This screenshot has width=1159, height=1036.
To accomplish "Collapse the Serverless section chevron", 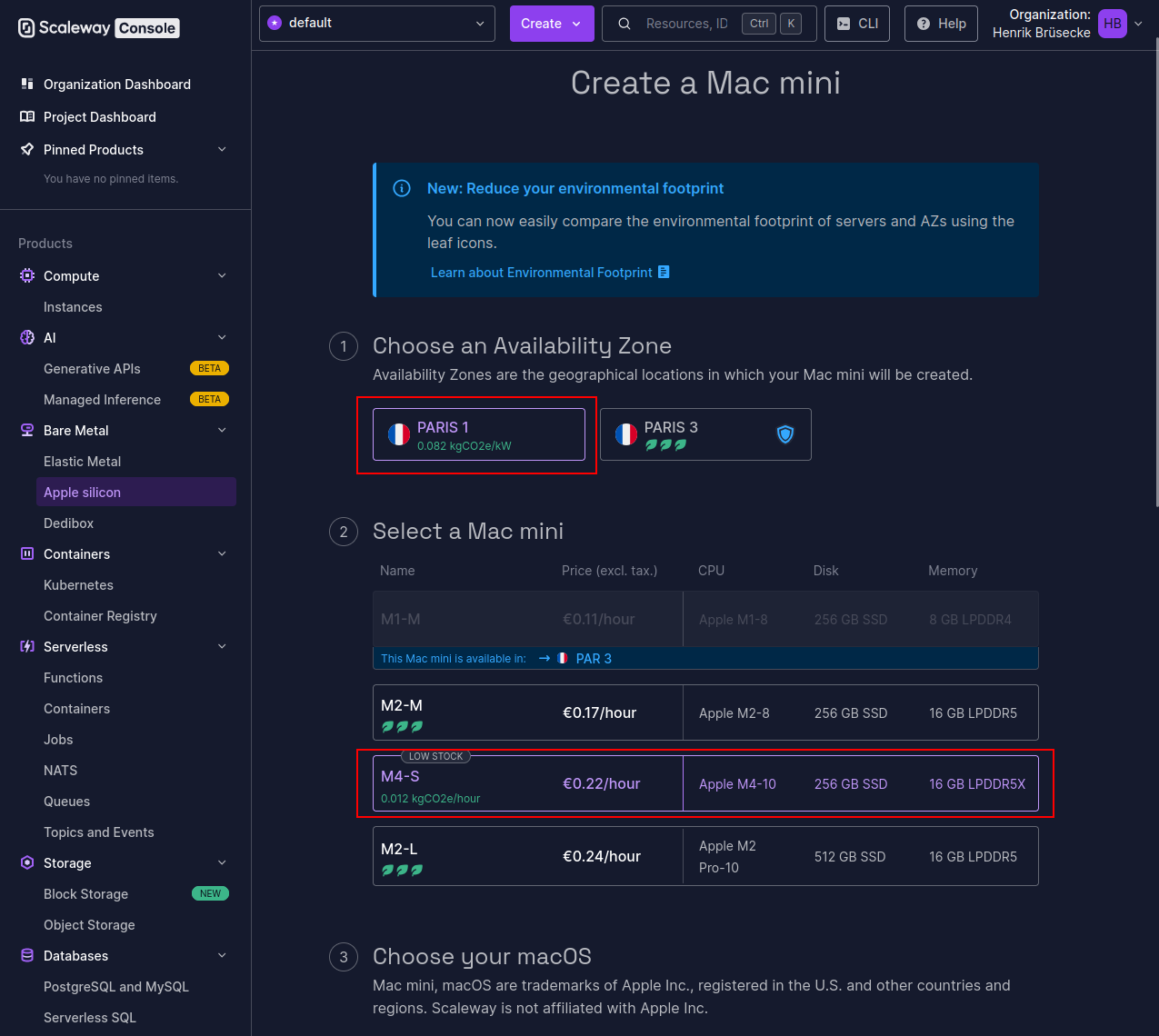I will pos(222,646).
